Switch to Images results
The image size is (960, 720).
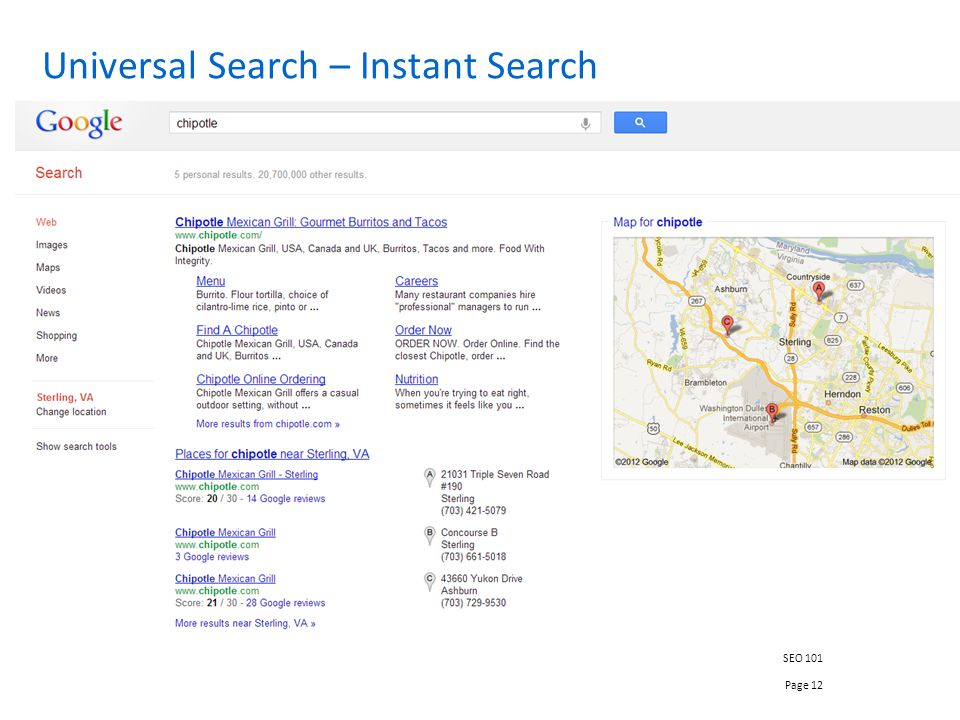click(x=51, y=245)
